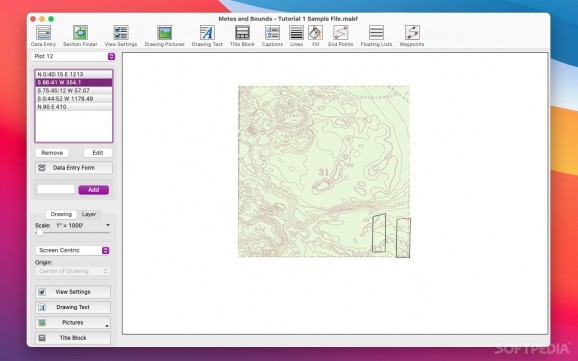Viewport: 578px width, 361px height.
Task: Open the Data Entry Form
Action: pyautogui.click(x=74, y=168)
